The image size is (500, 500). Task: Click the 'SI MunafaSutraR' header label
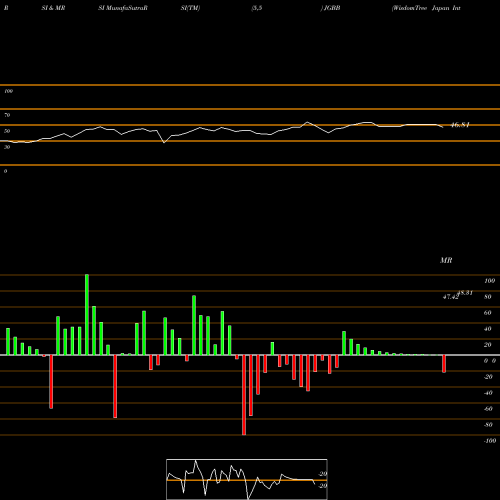123,8
